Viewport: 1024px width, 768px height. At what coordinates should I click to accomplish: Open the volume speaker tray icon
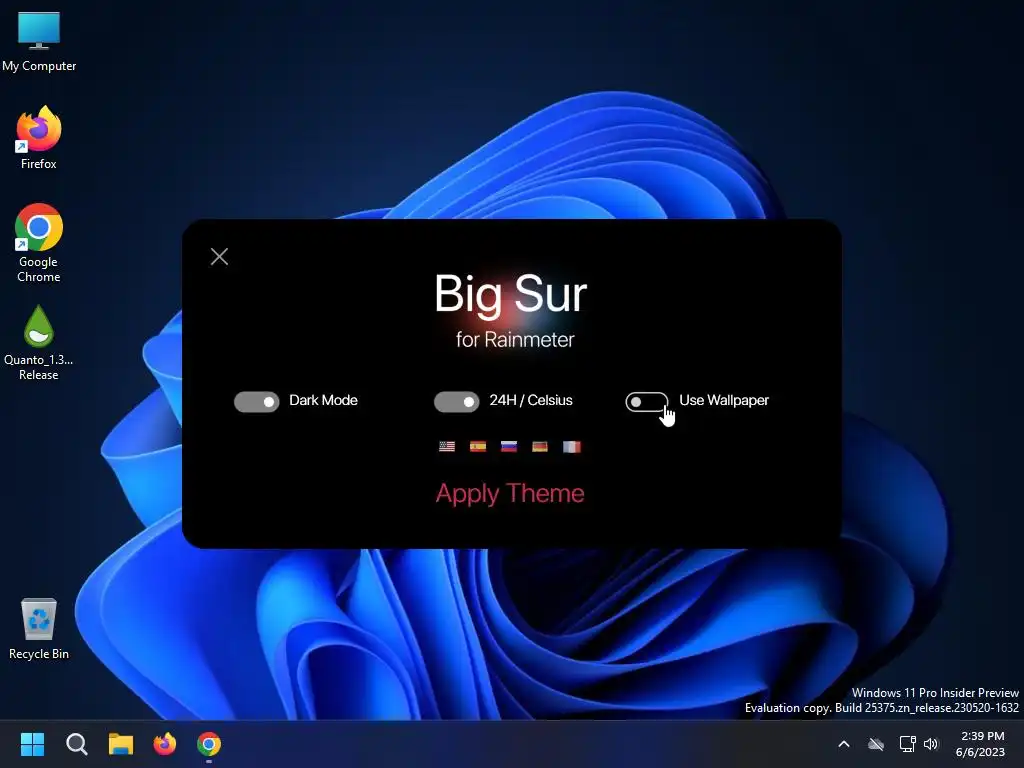[931, 744]
